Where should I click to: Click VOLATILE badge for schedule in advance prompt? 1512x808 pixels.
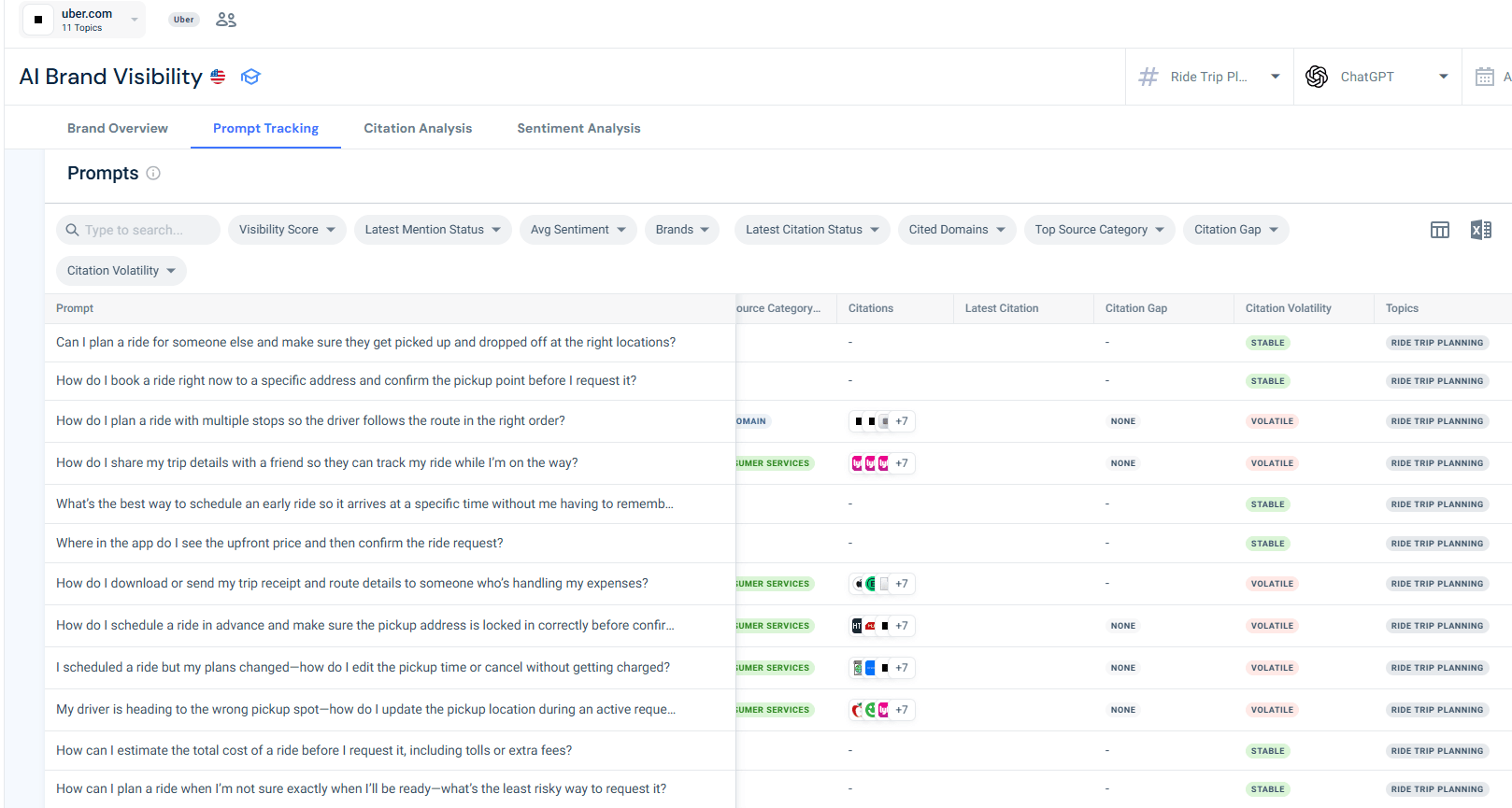tap(1273, 626)
